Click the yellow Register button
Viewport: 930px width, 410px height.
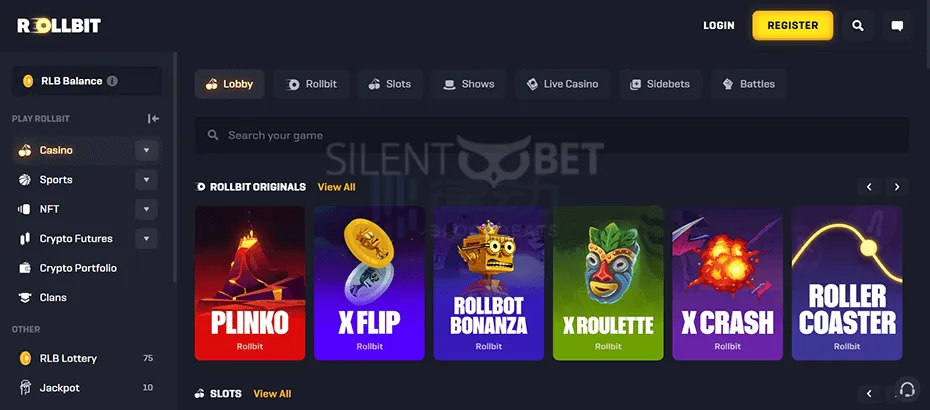[792, 26]
